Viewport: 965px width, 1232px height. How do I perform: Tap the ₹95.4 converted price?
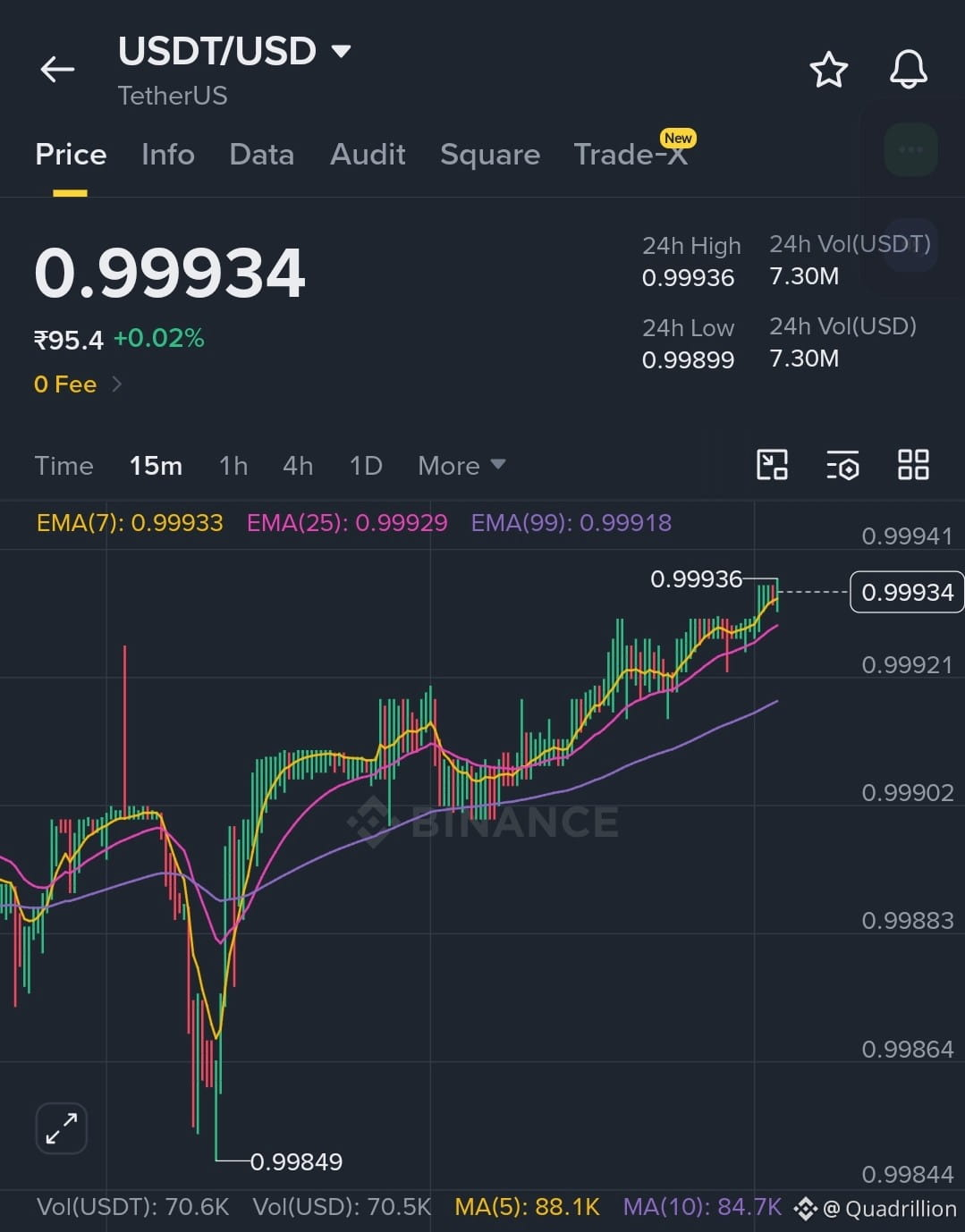[x=69, y=340]
